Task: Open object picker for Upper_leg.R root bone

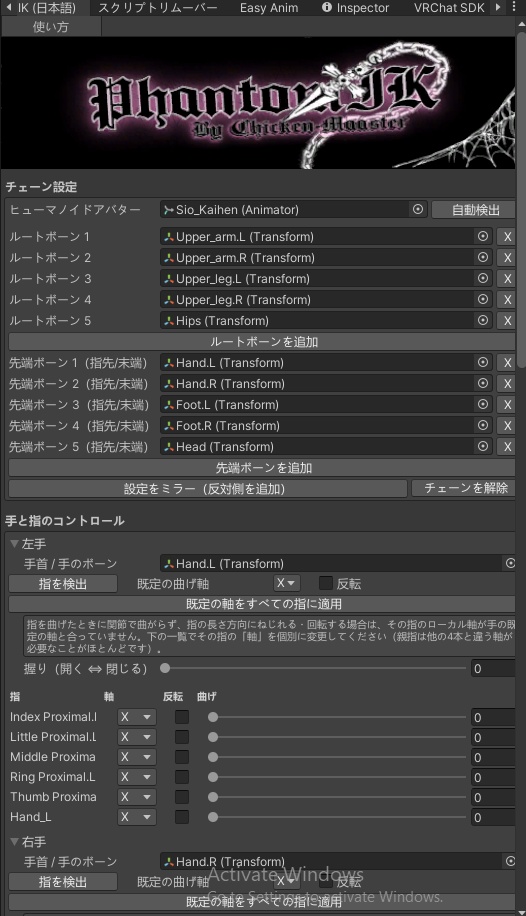Action: [483, 299]
